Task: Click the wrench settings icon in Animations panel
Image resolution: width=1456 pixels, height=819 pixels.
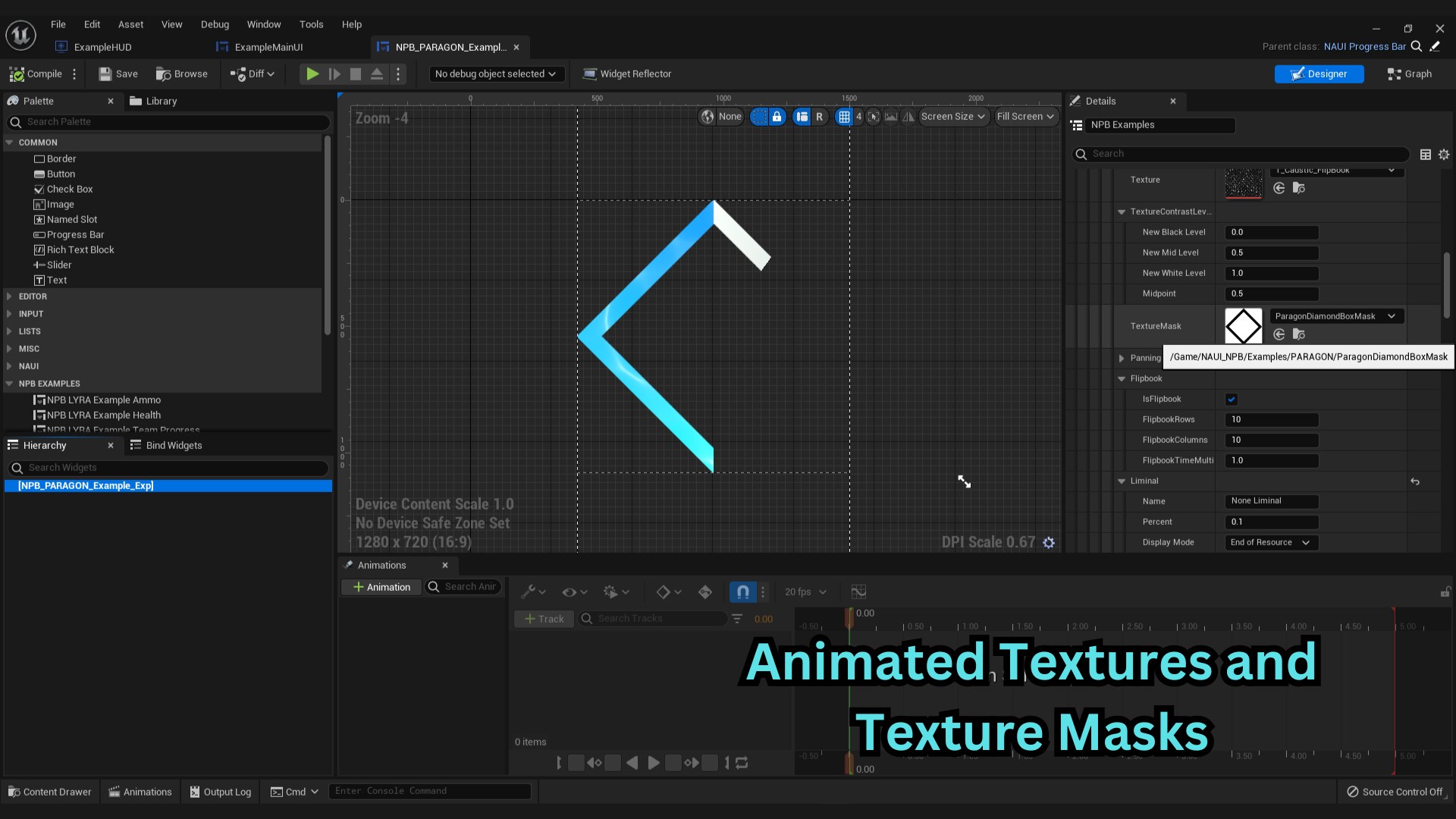Action: 529,593
